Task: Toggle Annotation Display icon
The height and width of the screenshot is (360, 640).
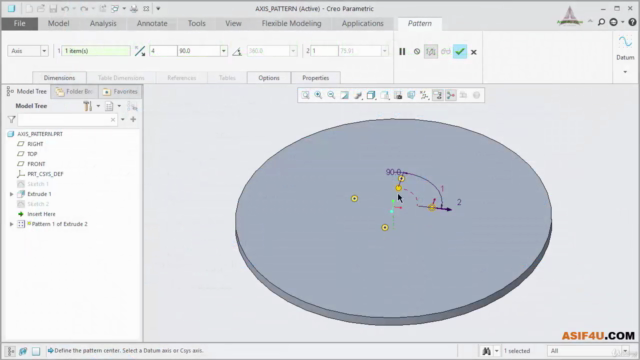Action: click(x=437, y=95)
